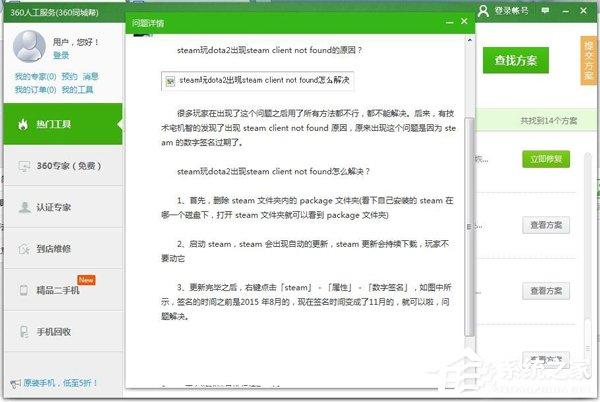The image size is (600, 402).
Task: Click the broken image steam client not found怎么解决
Action: 258,81
